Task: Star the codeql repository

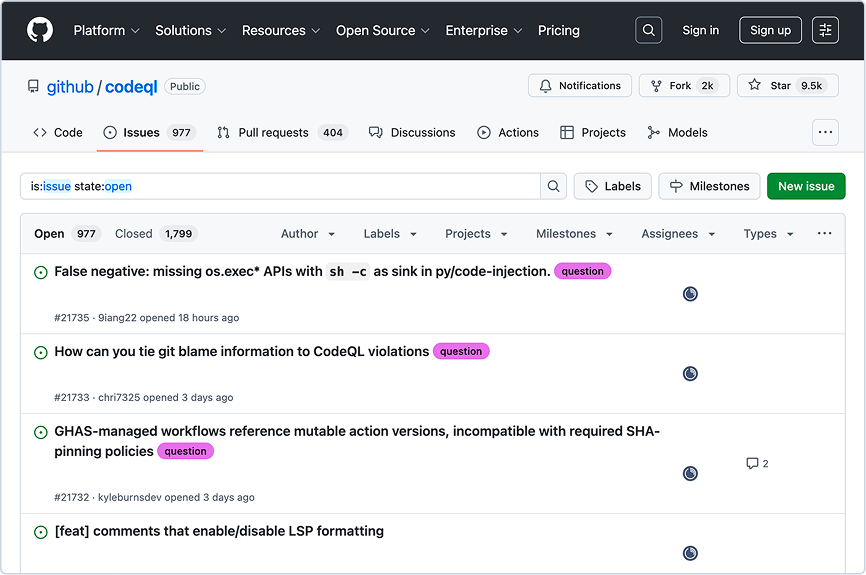Action: tap(788, 86)
